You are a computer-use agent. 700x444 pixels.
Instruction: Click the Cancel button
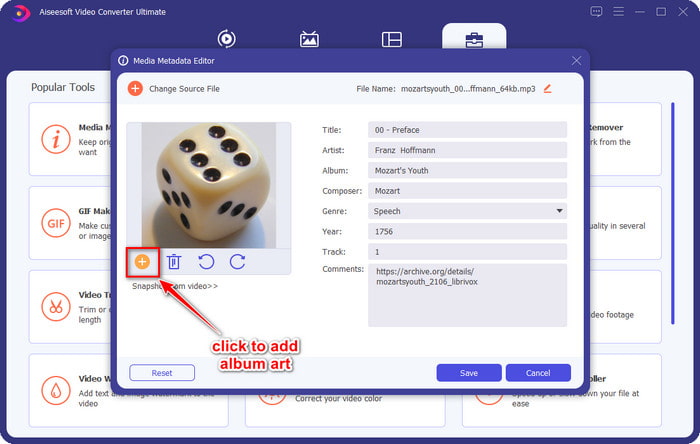pos(538,373)
